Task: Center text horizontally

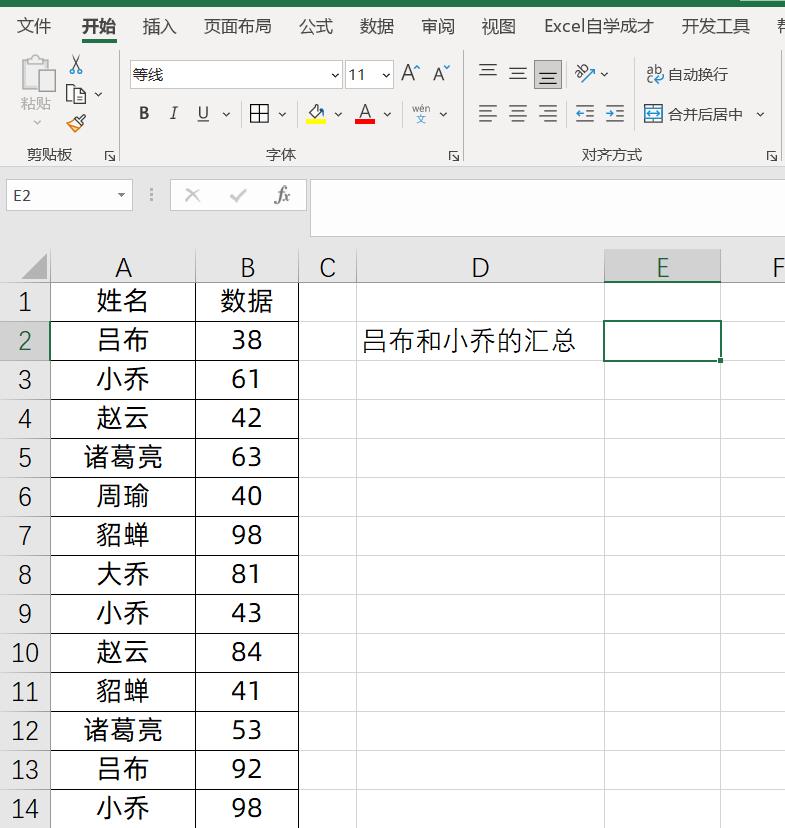Action: [x=518, y=114]
